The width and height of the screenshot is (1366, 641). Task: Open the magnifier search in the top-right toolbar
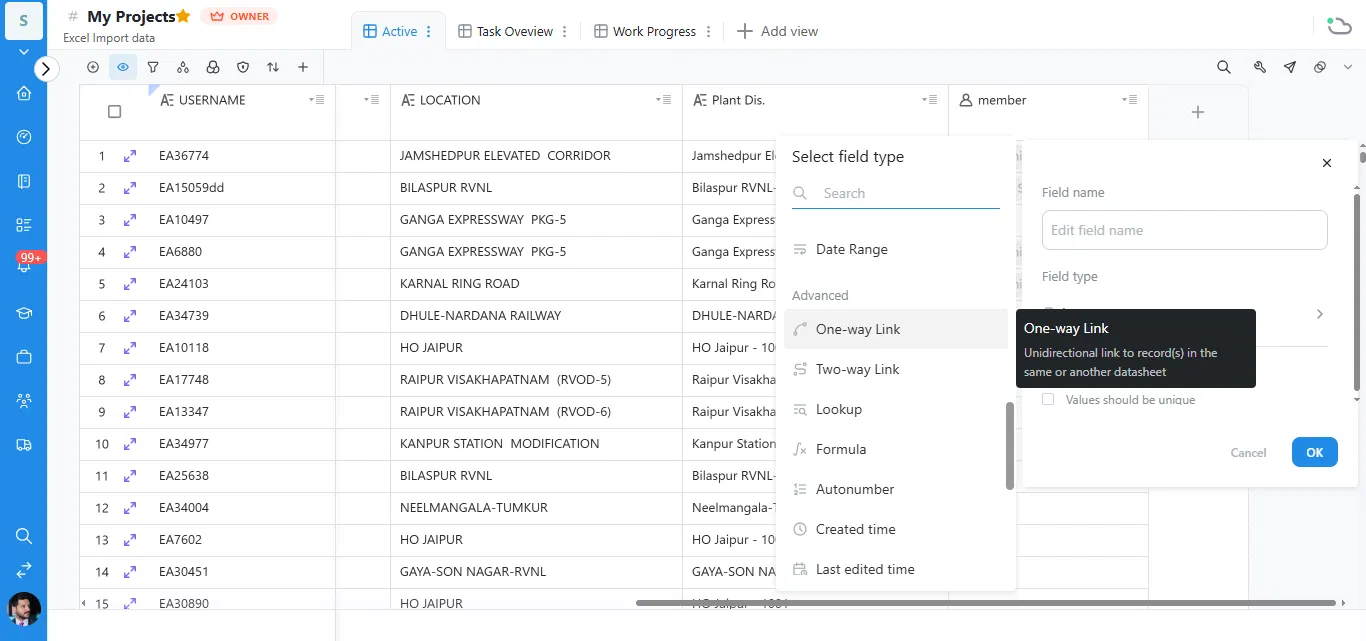1224,67
